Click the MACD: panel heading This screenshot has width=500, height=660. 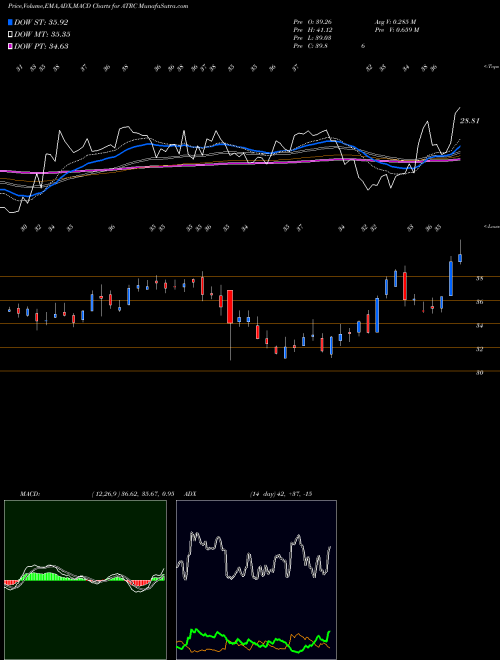click(x=30, y=494)
